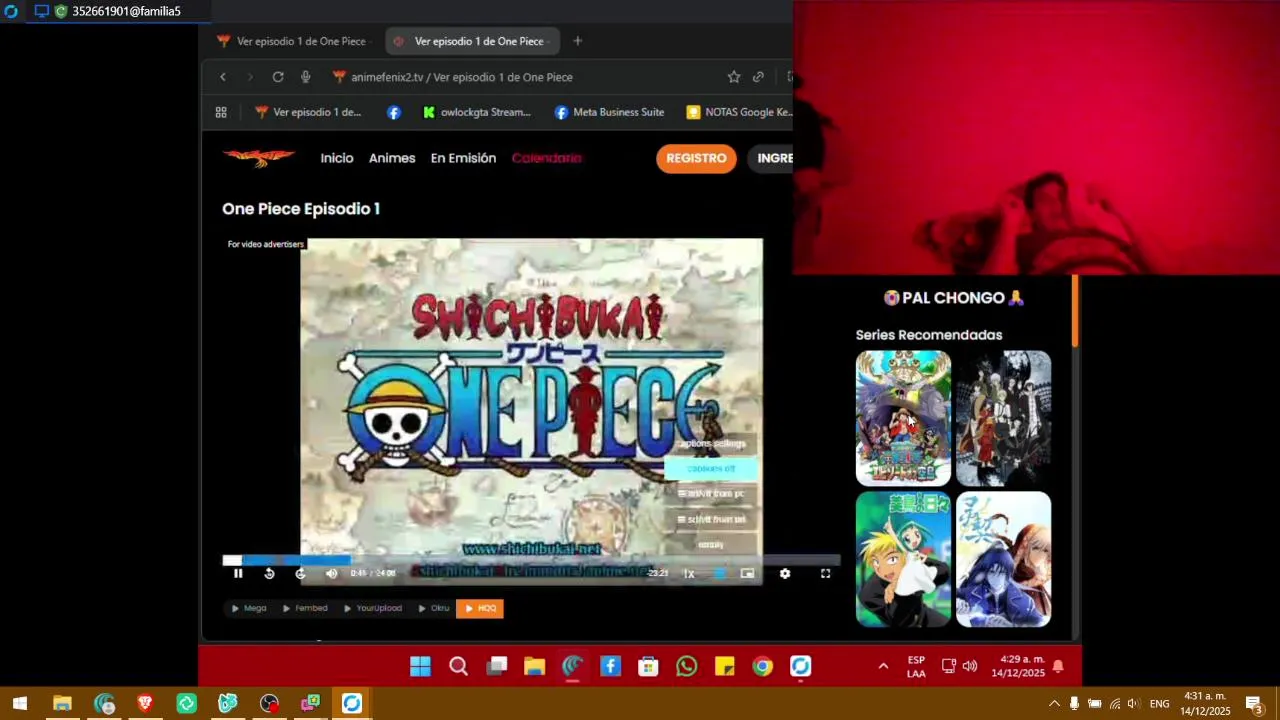Open local taskbar File Explorer
Image resolution: width=1280 pixels, height=720 pixels.
62,704
